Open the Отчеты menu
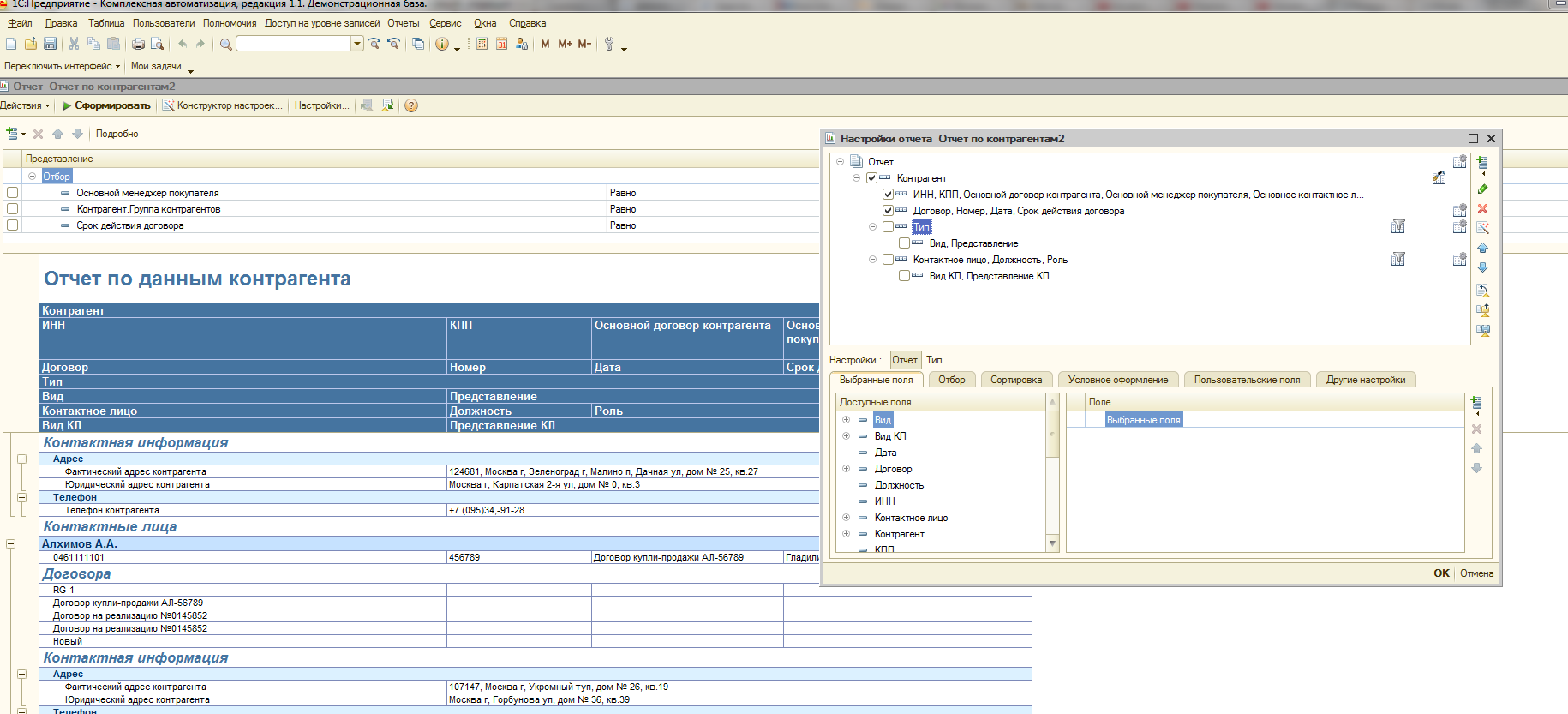 coord(404,23)
